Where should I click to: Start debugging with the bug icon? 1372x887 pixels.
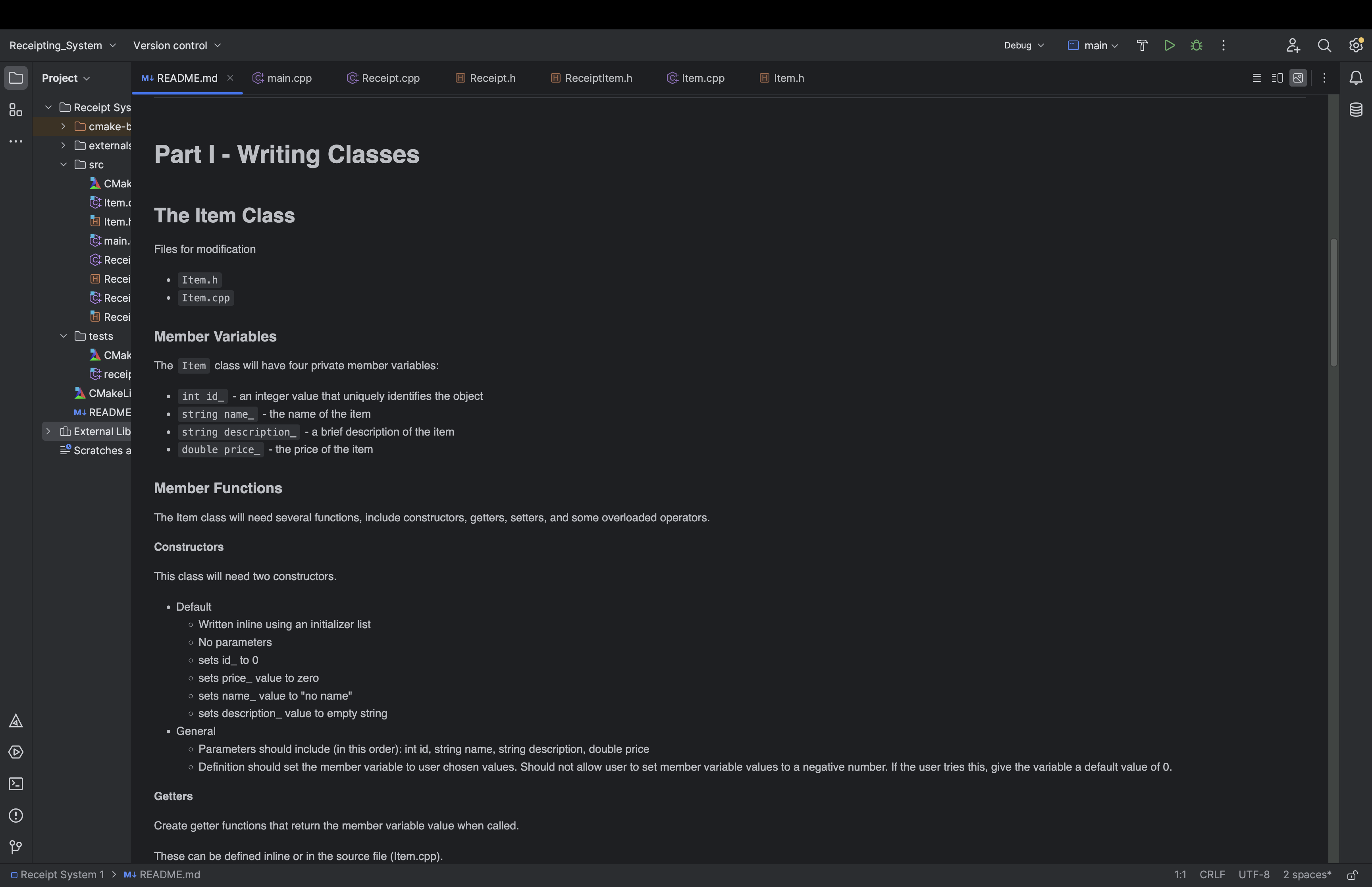(x=1197, y=46)
